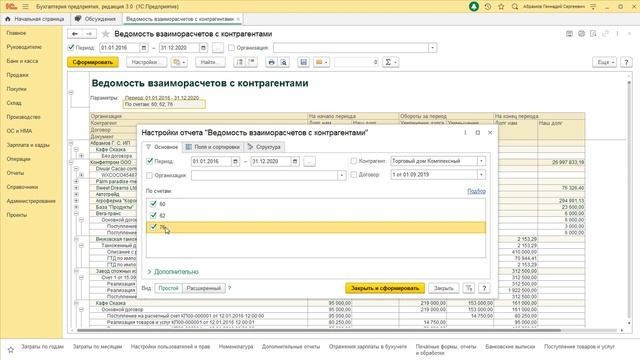Uncheck account 76 in the list
The image size is (640, 360).
coord(153,227)
